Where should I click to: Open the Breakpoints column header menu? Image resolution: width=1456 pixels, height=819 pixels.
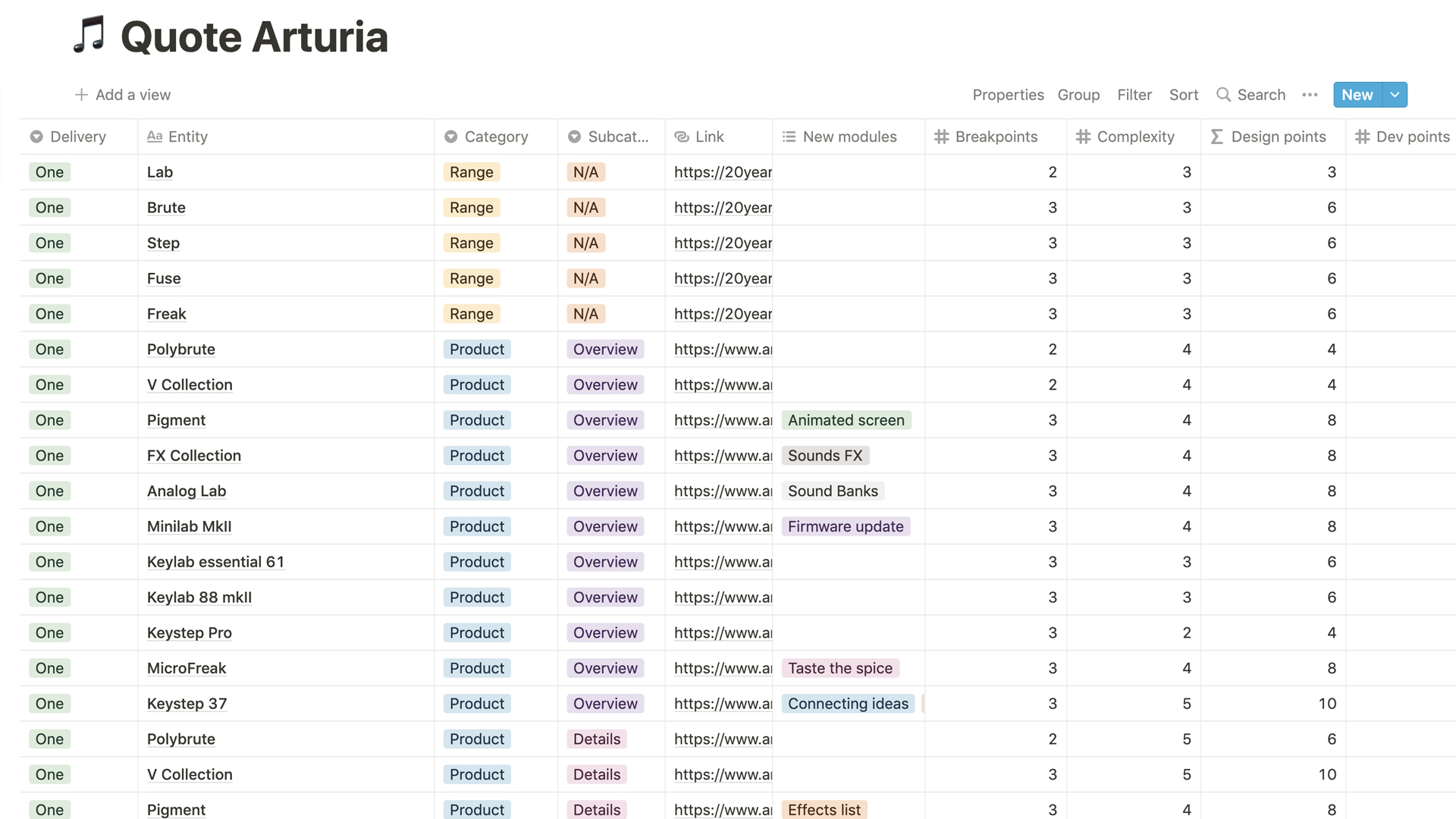996,136
